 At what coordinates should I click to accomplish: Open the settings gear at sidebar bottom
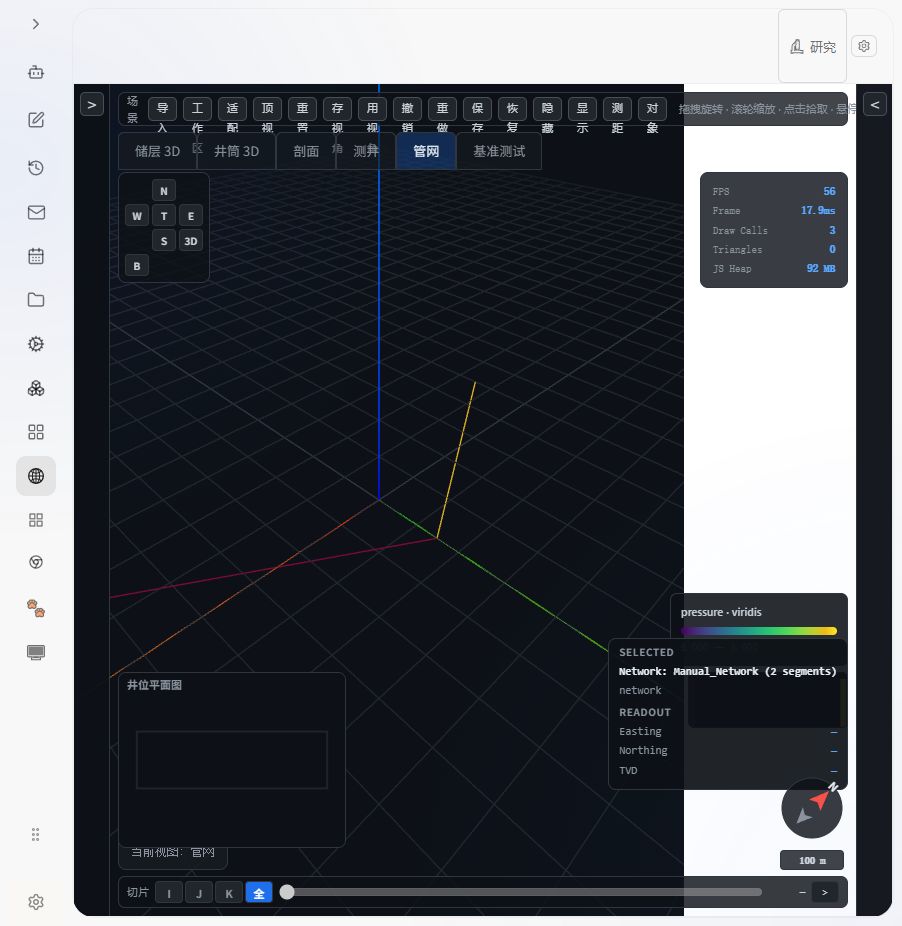(36, 902)
